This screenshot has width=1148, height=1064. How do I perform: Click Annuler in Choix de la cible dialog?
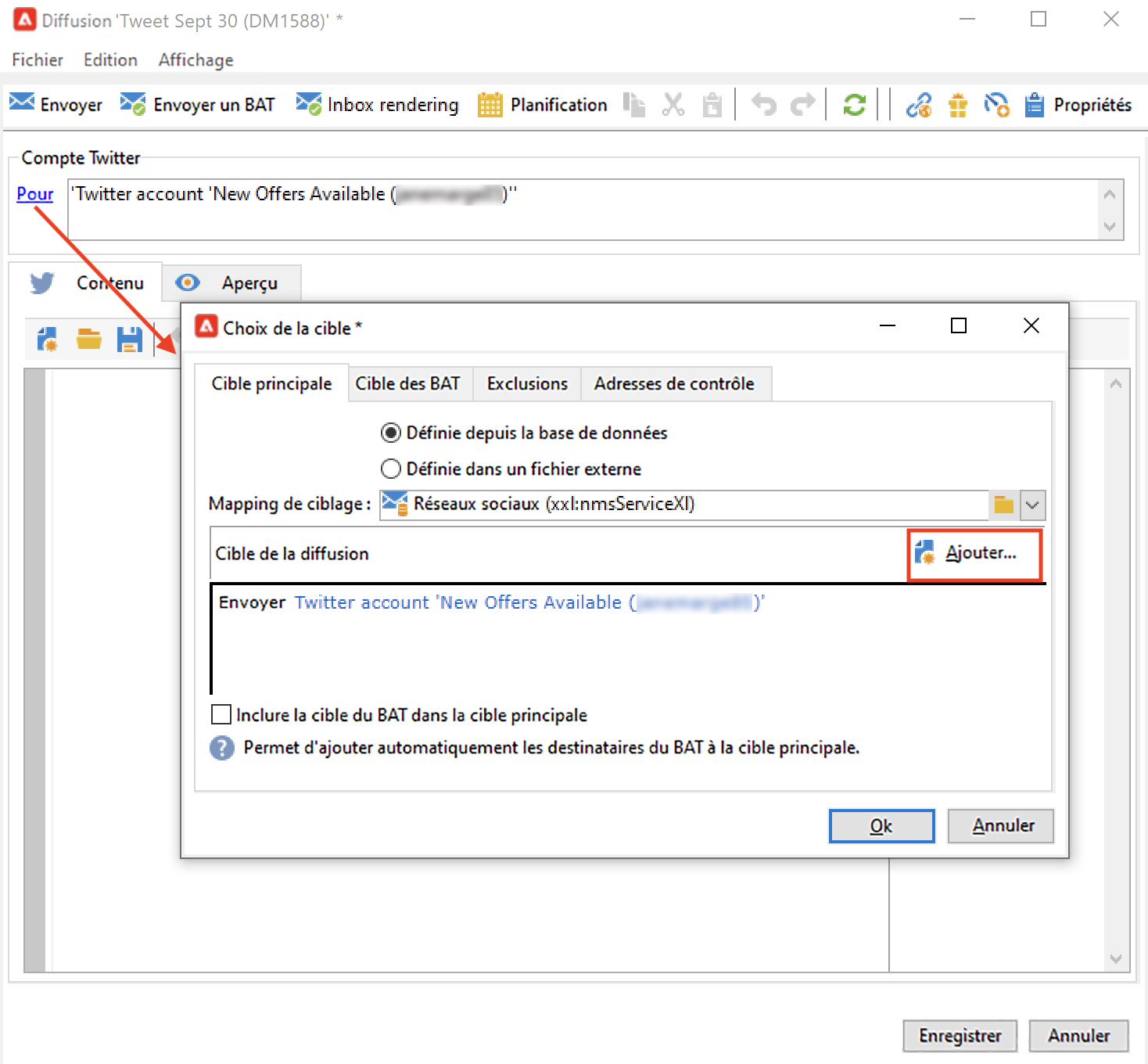[x=1001, y=825]
